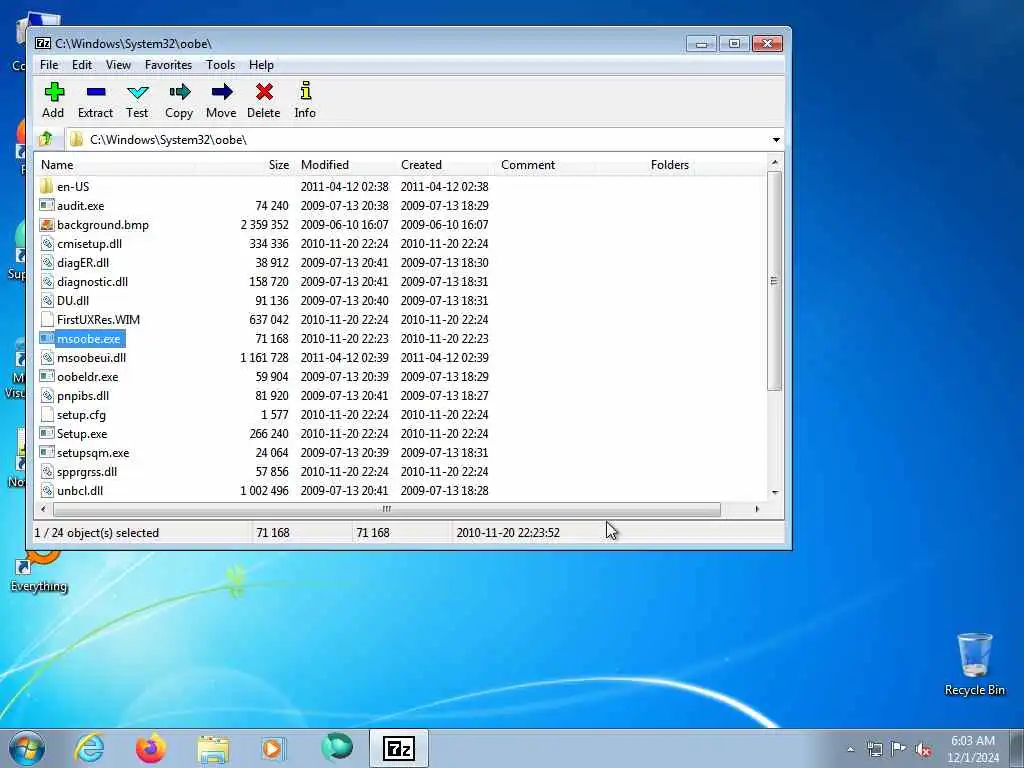Screen dimensions: 1024x768
Task: Open Windows Media Player in taskbar
Action: point(273,748)
